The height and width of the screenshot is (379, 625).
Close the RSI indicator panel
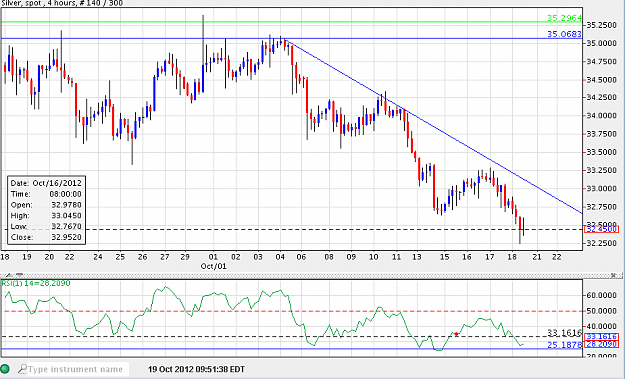tap(614, 275)
